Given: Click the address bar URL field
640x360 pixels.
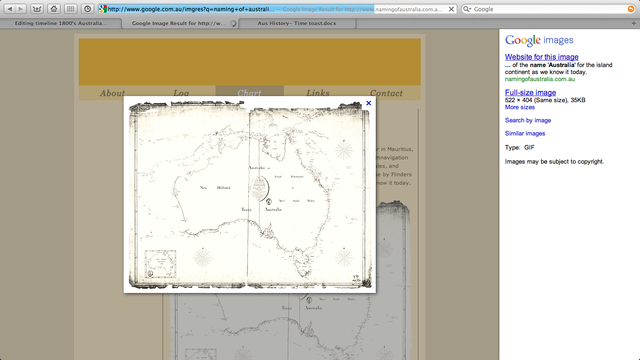Looking at the screenshot, I should tap(277, 9).
